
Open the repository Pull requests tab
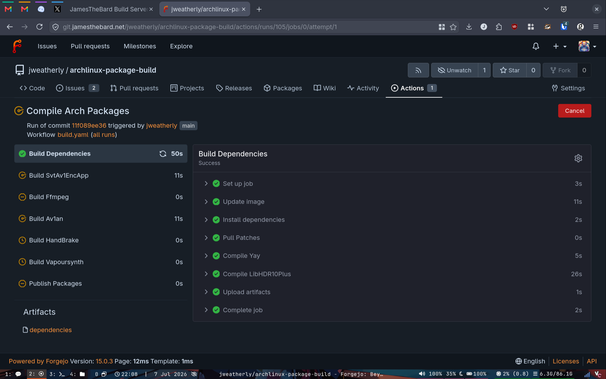click(134, 88)
